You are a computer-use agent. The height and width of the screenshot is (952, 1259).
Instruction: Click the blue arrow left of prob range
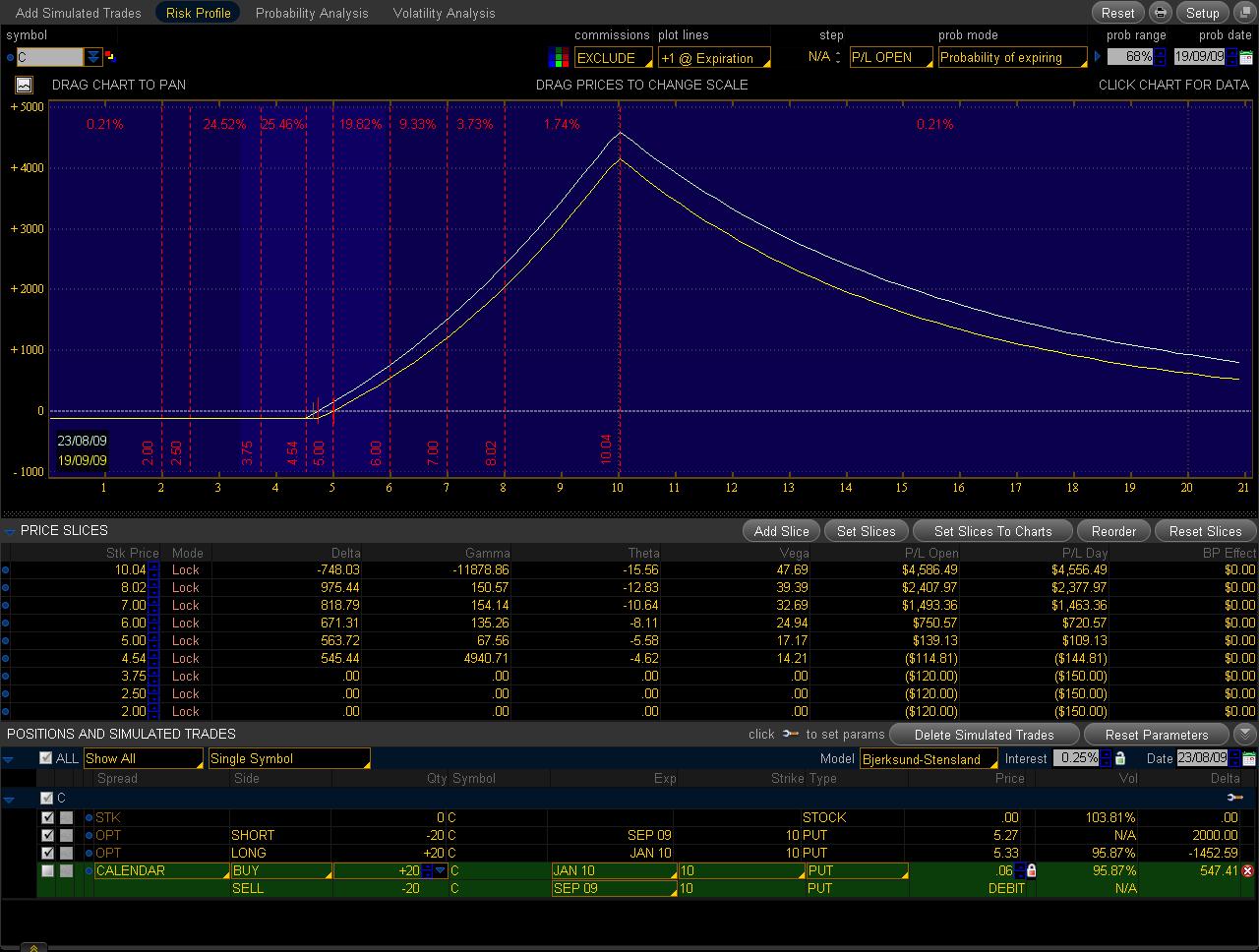pos(1098,57)
